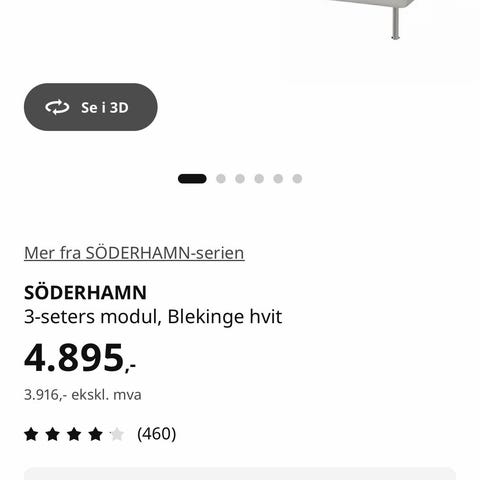Jump to third image carousel dot
The height and width of the screenshot is (480, 480).
coord(240,179)
